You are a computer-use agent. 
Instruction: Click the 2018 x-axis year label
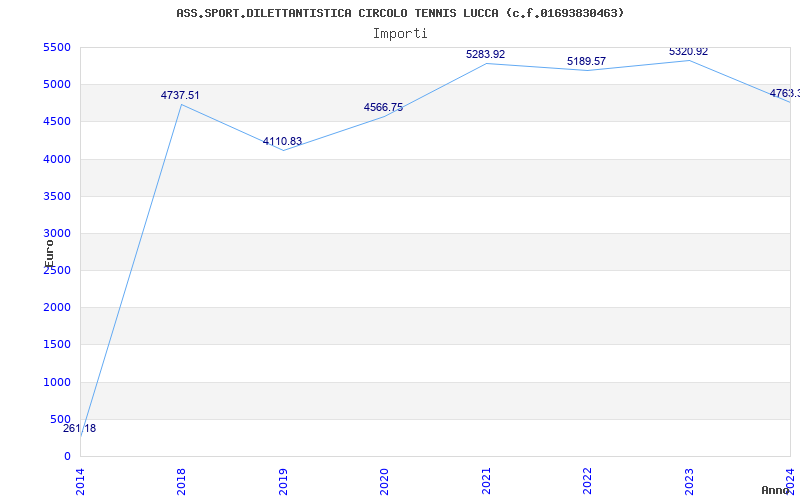[x=182, y=481]
